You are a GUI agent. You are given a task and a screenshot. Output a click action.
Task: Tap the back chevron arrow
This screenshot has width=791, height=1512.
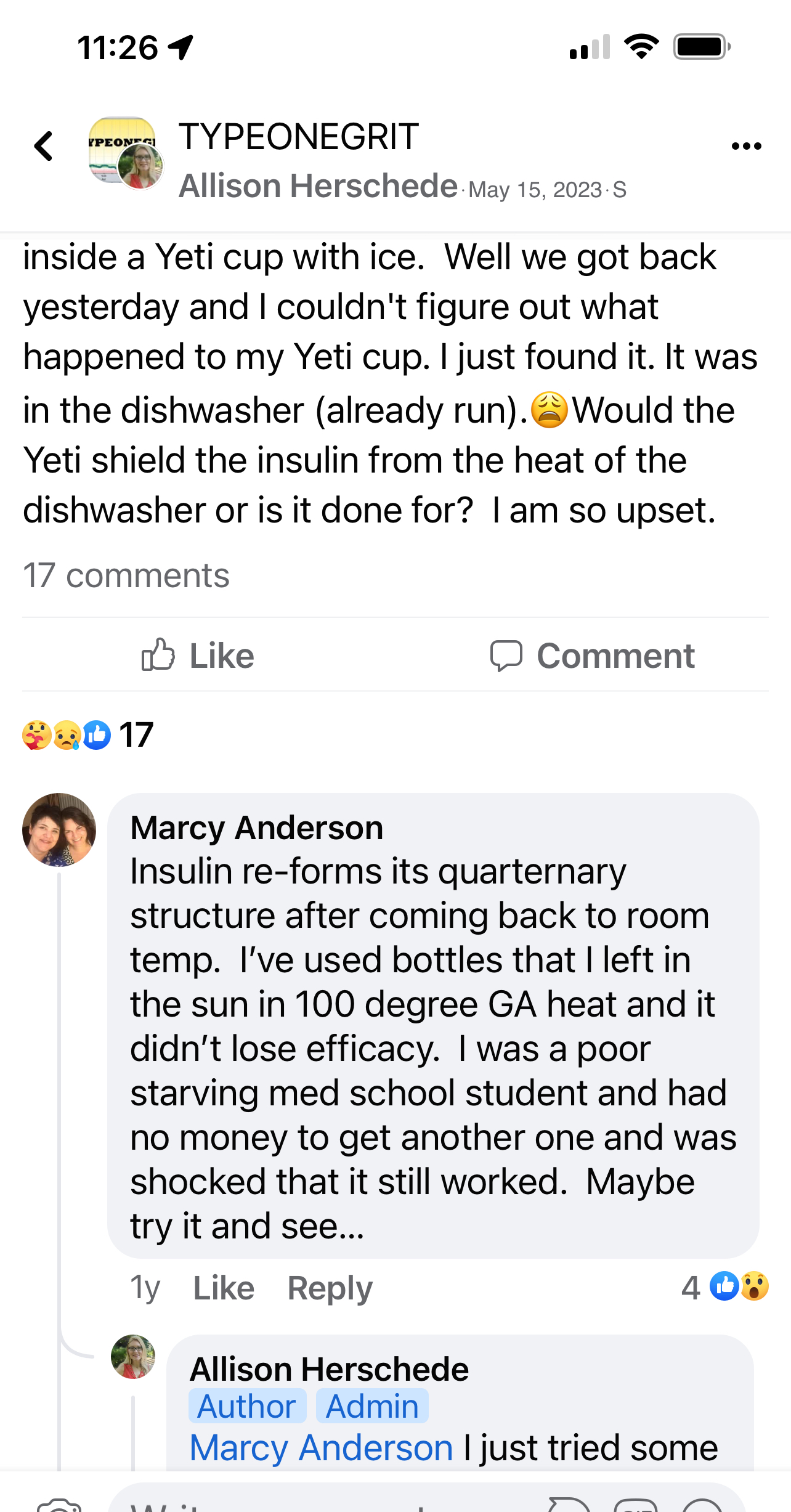click(x=44, y=147)
